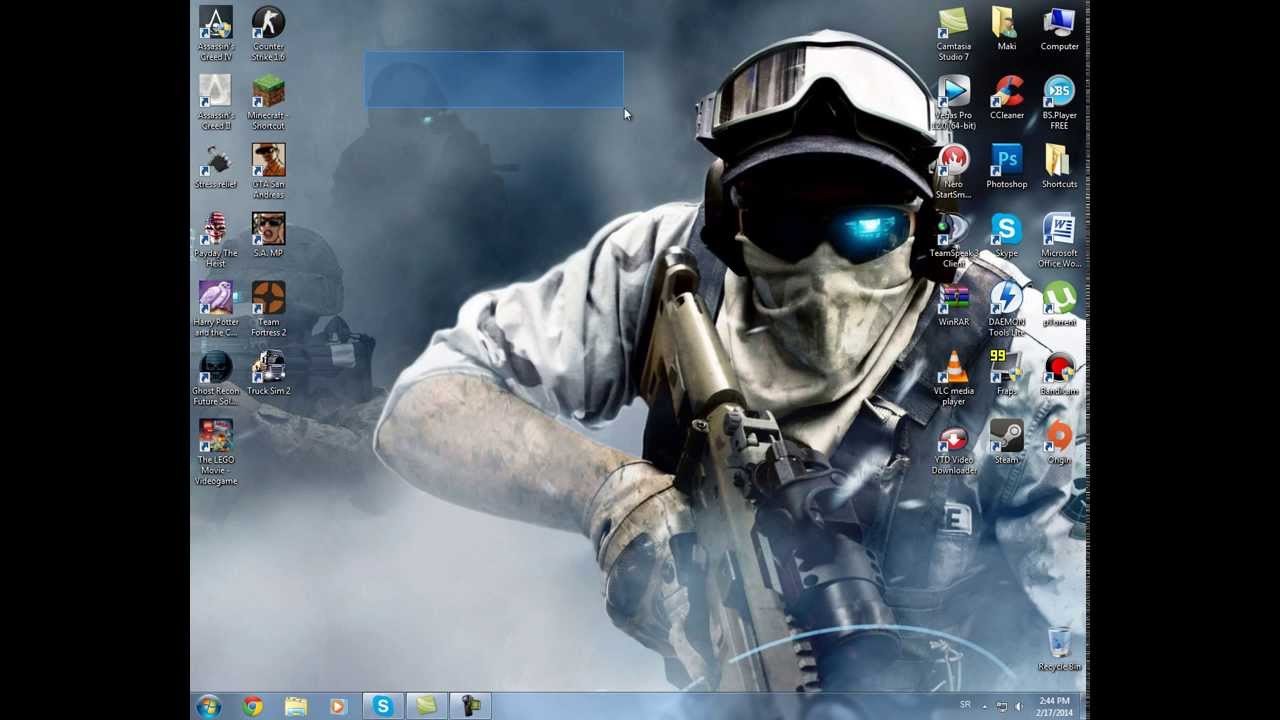The height and width of the screenshot is (720, 1280).
Task: Select the Bandicam shortcut
Action: pos(1059,374)
